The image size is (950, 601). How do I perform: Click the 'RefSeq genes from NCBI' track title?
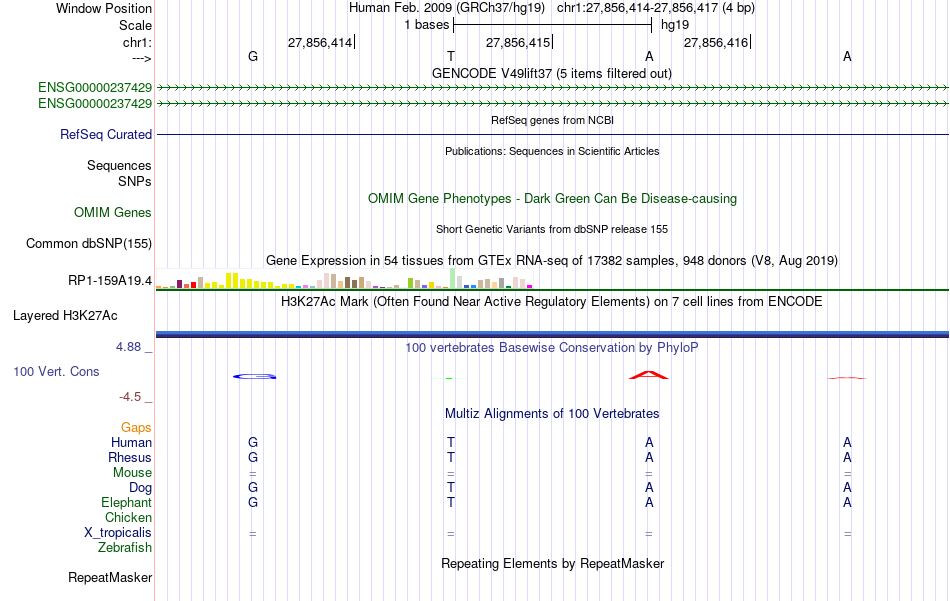pos(552,120)
